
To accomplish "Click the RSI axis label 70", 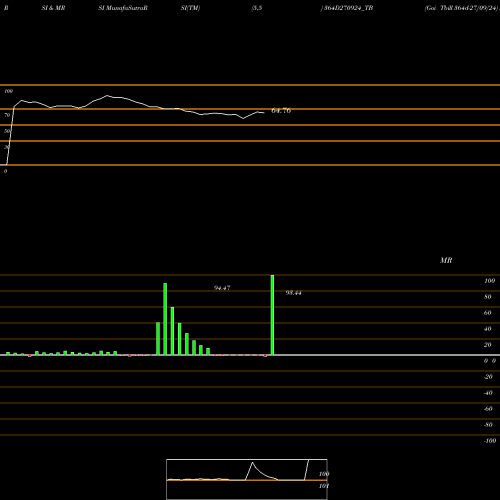I will (x=7, y=115).
